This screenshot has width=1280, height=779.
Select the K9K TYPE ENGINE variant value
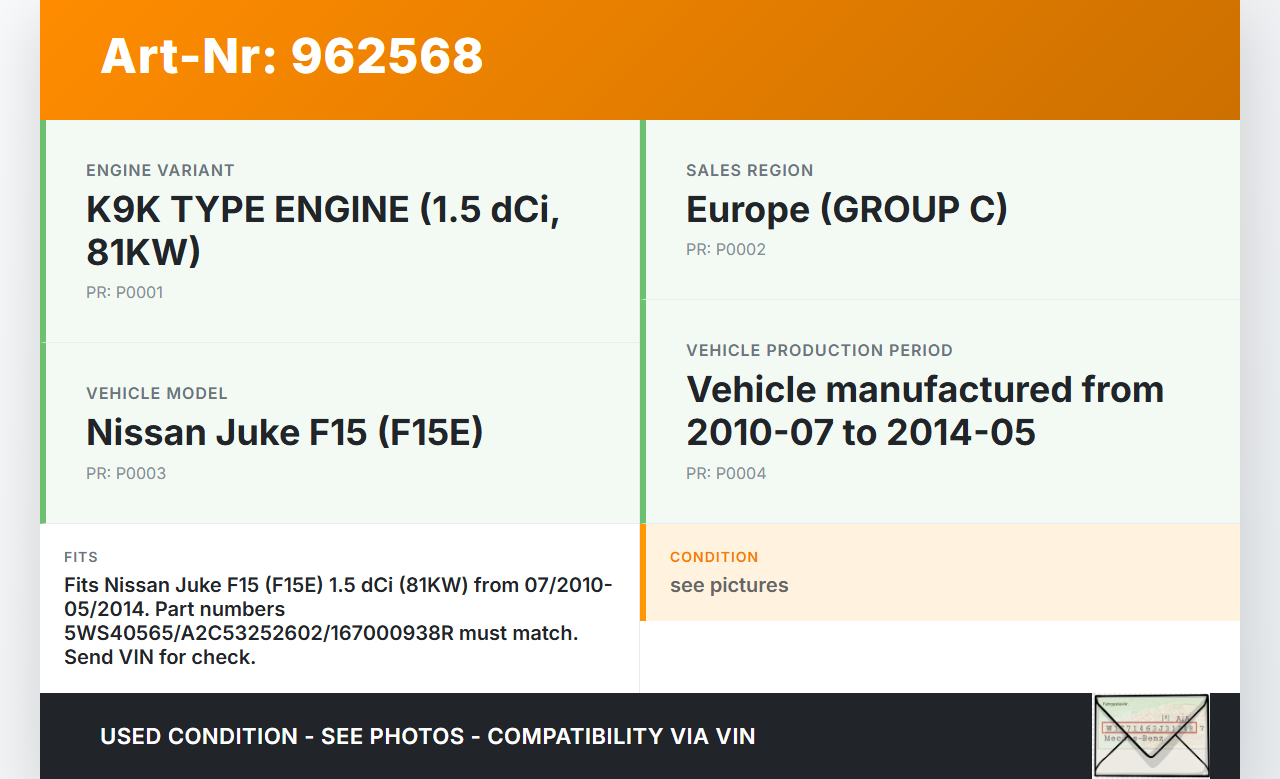322,230
